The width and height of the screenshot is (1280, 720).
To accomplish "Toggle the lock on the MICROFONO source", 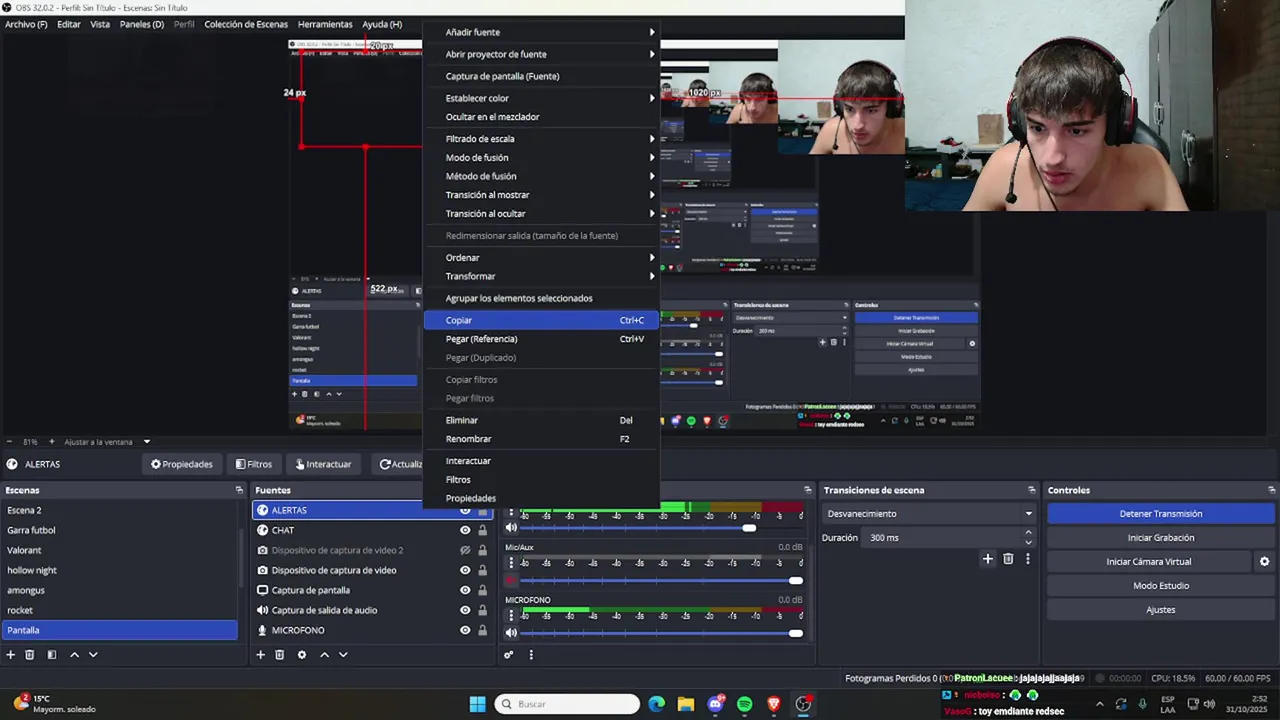I will point(482,630).
